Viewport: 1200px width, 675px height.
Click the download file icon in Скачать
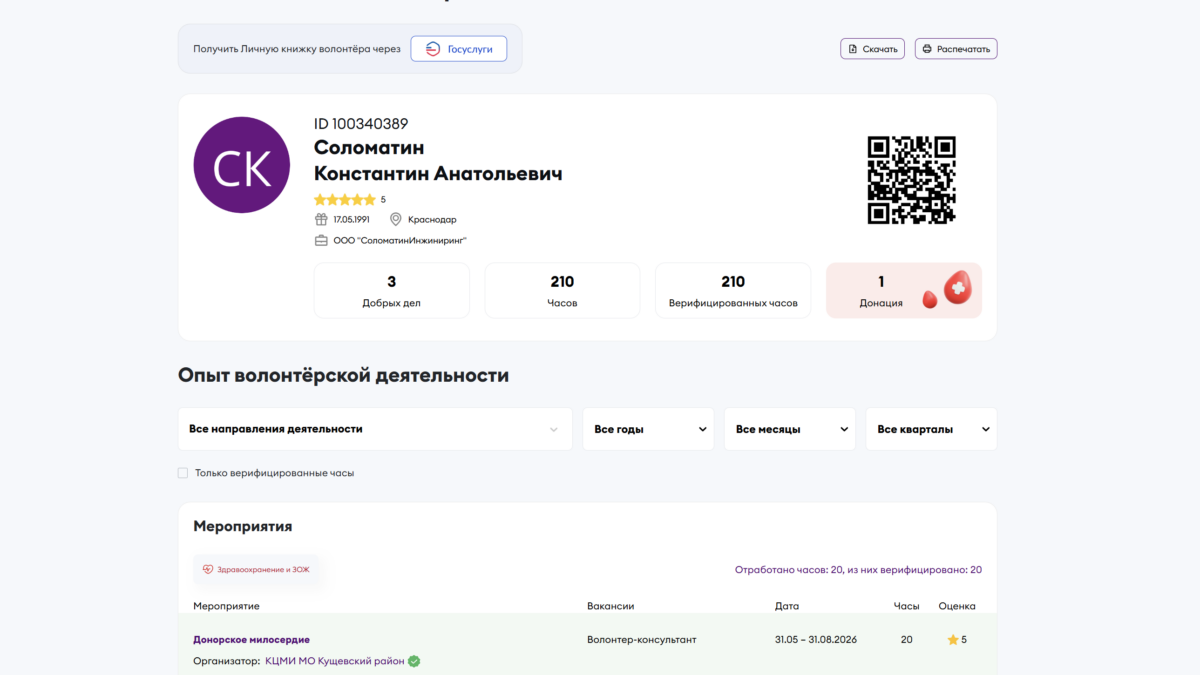(853, 49)
